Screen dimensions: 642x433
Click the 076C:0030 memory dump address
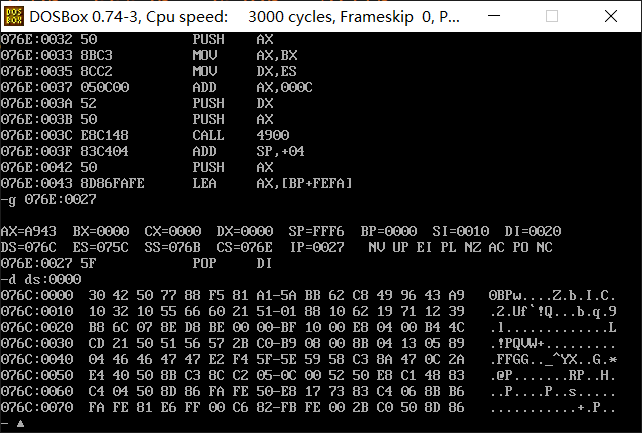[37, 343]
